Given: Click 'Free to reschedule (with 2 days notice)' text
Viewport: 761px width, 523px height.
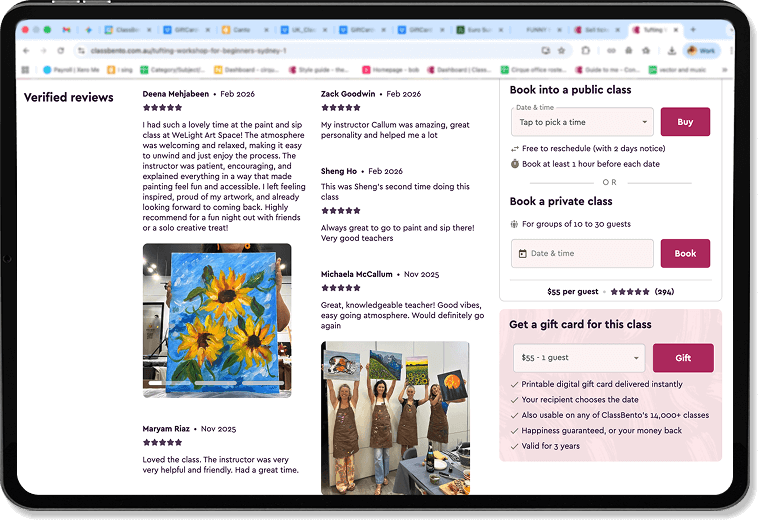Looking at the screenshot, I should (594, 148).
